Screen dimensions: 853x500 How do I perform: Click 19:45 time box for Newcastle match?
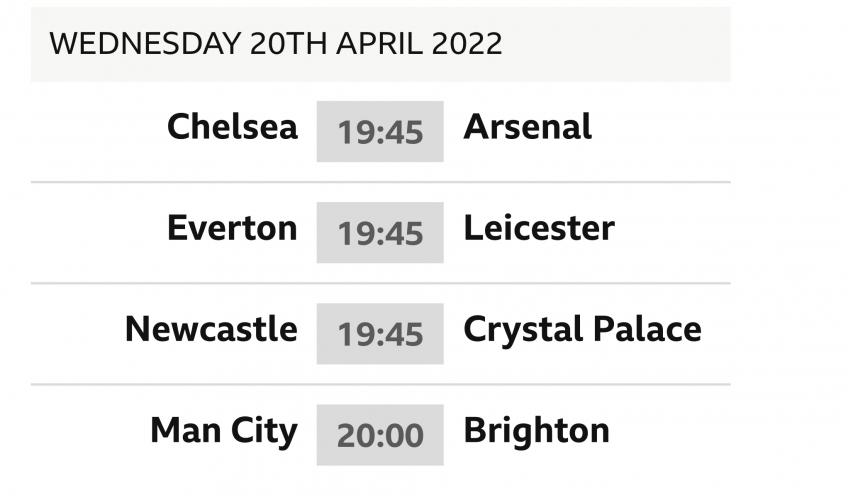tap(380, 333)
